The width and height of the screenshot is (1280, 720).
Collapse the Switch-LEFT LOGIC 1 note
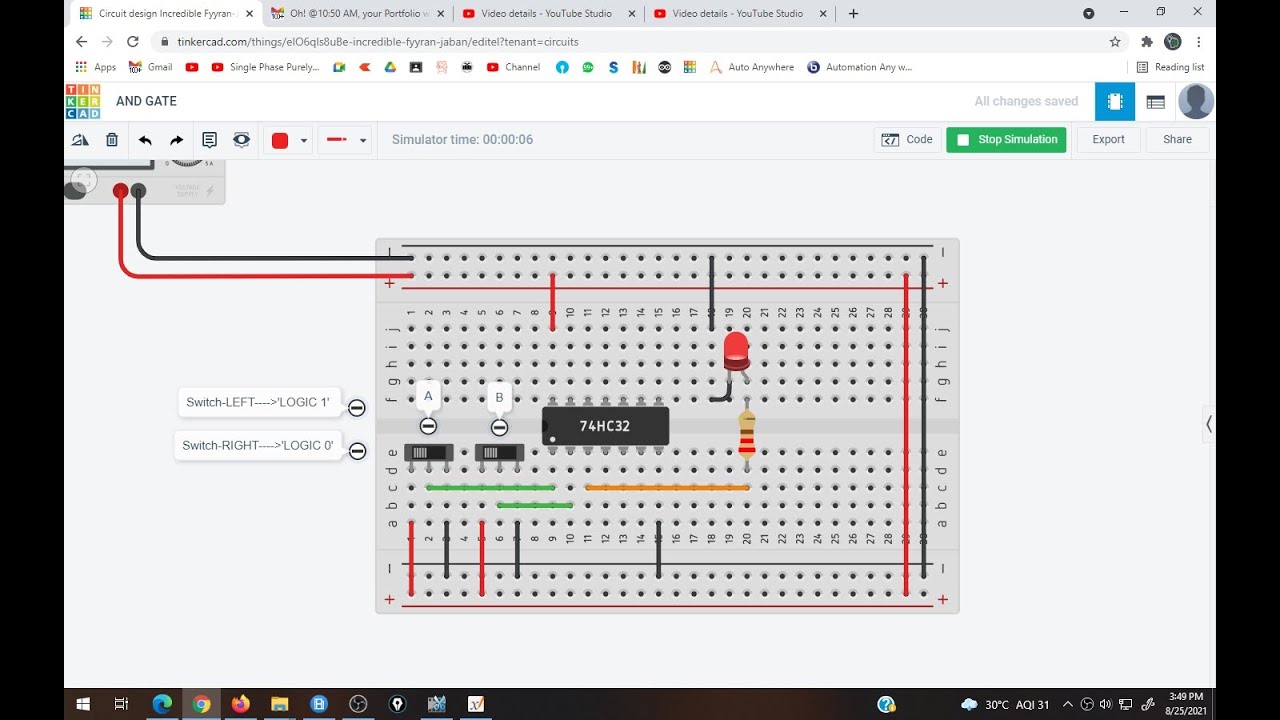tap(356, 407)
